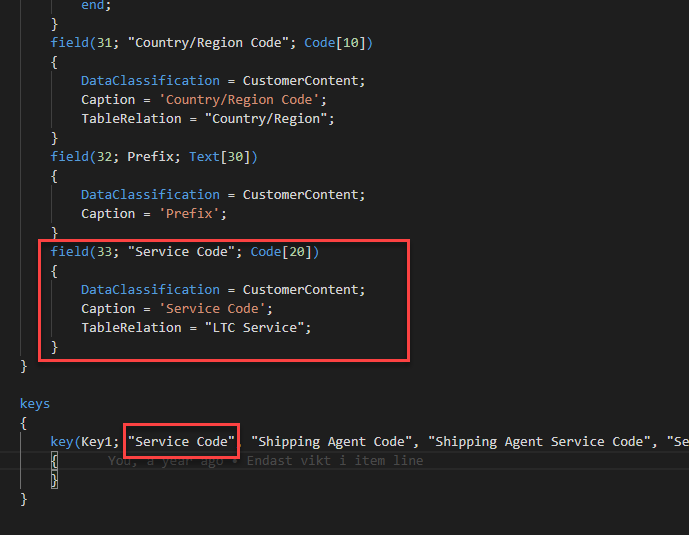This screenshot has height=535, width=689.
Task: Click "Shipping Agent Service Code" in Key1
Action: tap(539, 441)
